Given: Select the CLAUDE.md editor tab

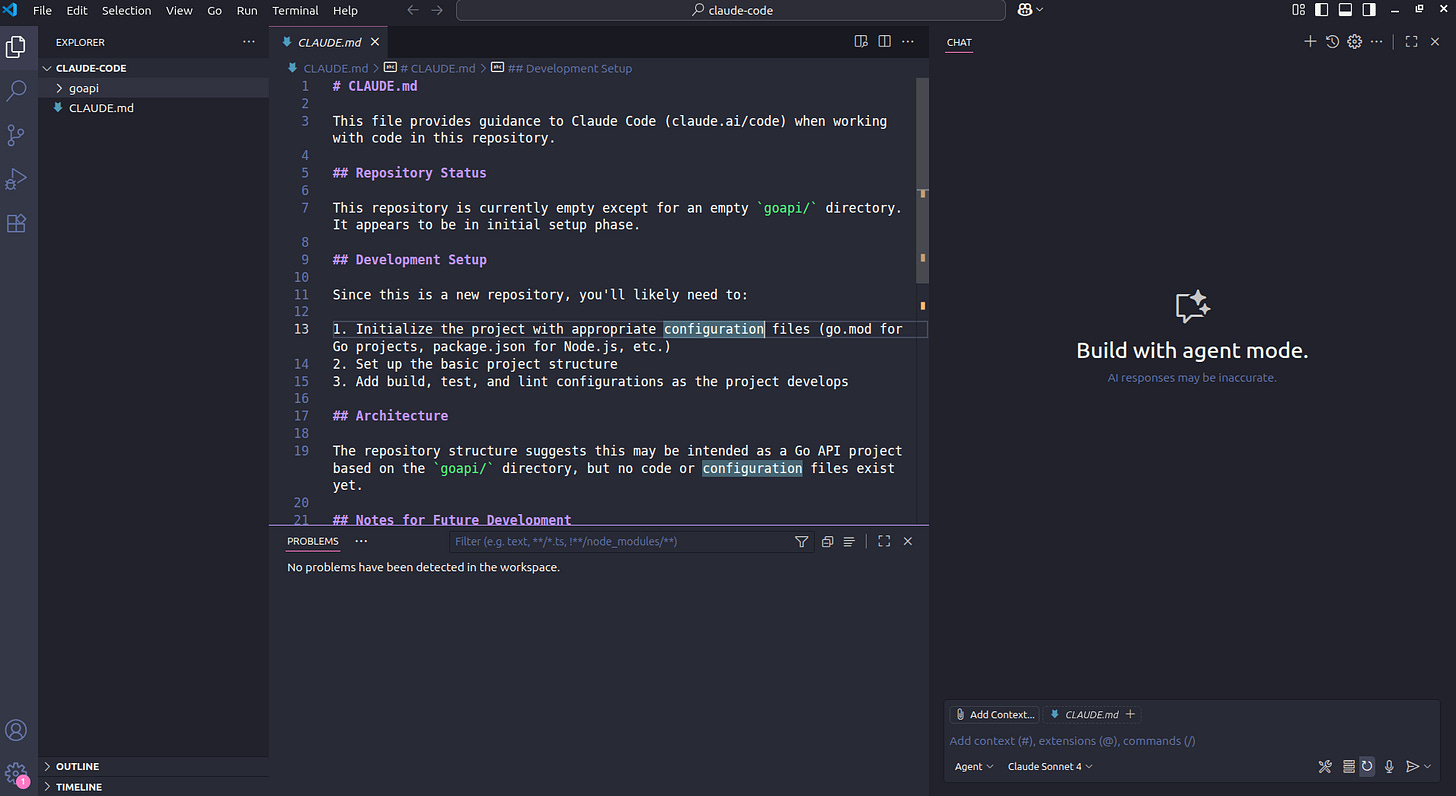Looking at the screenshot, I should pyautogui.click(x=329, y=42).
